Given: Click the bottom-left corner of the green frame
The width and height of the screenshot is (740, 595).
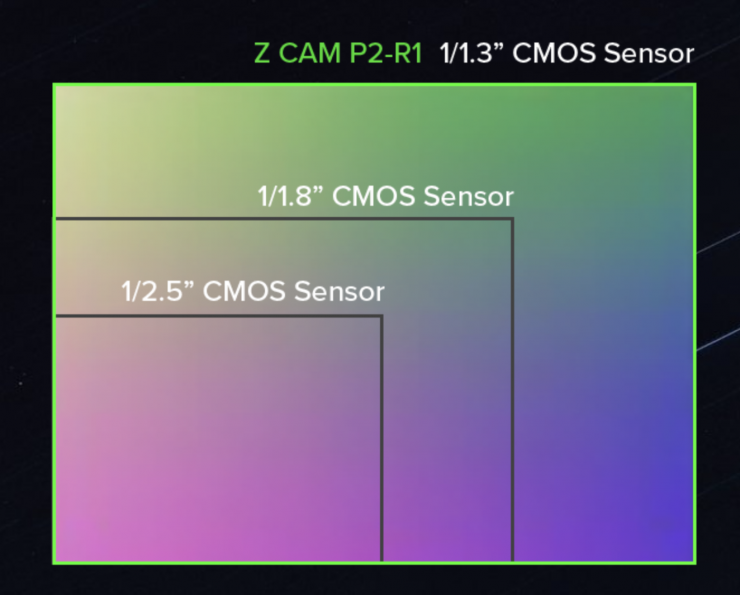Looking at the screenshot, I should [54, 562].
